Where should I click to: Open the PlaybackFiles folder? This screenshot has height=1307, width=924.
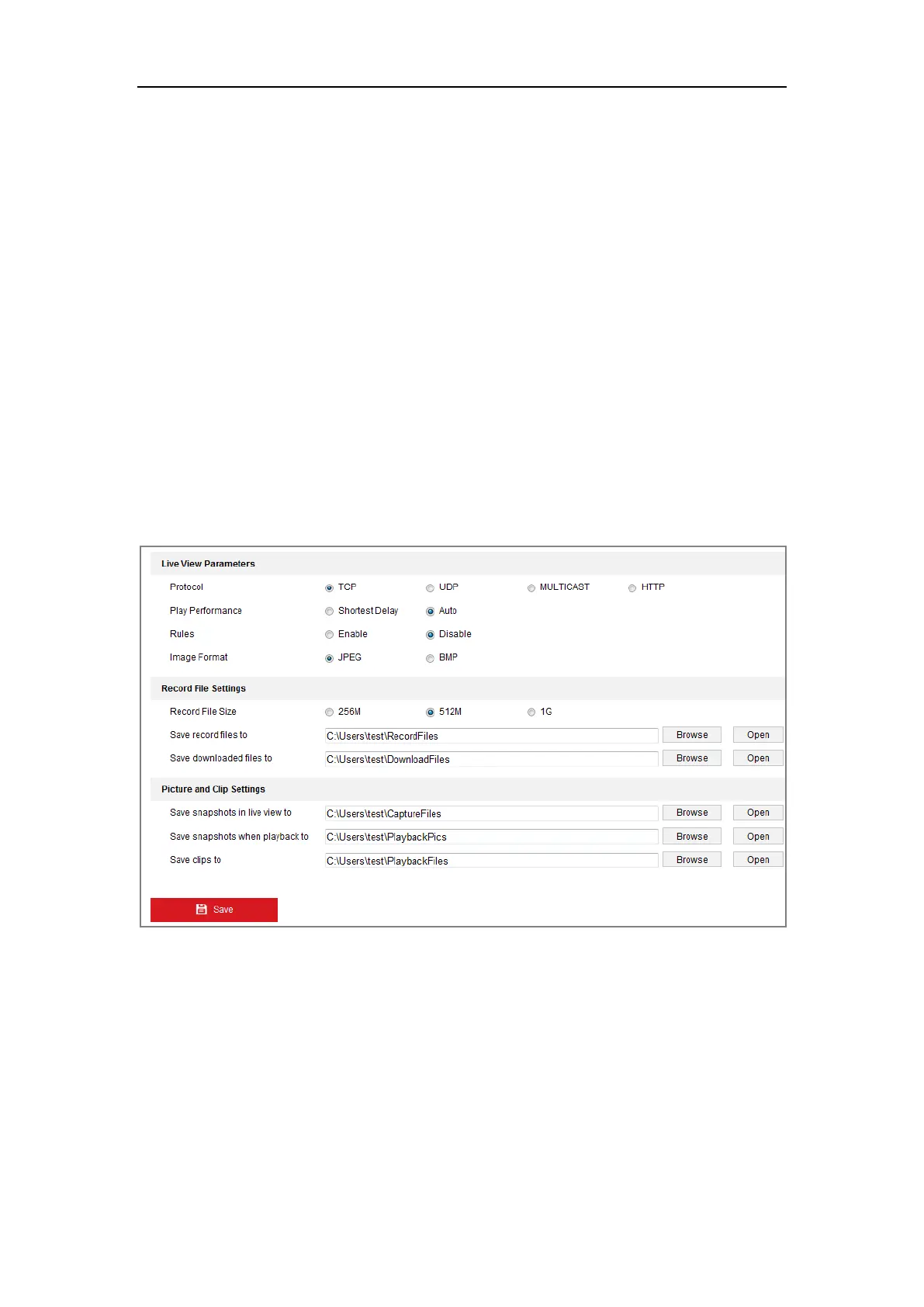tap(758, 860)
